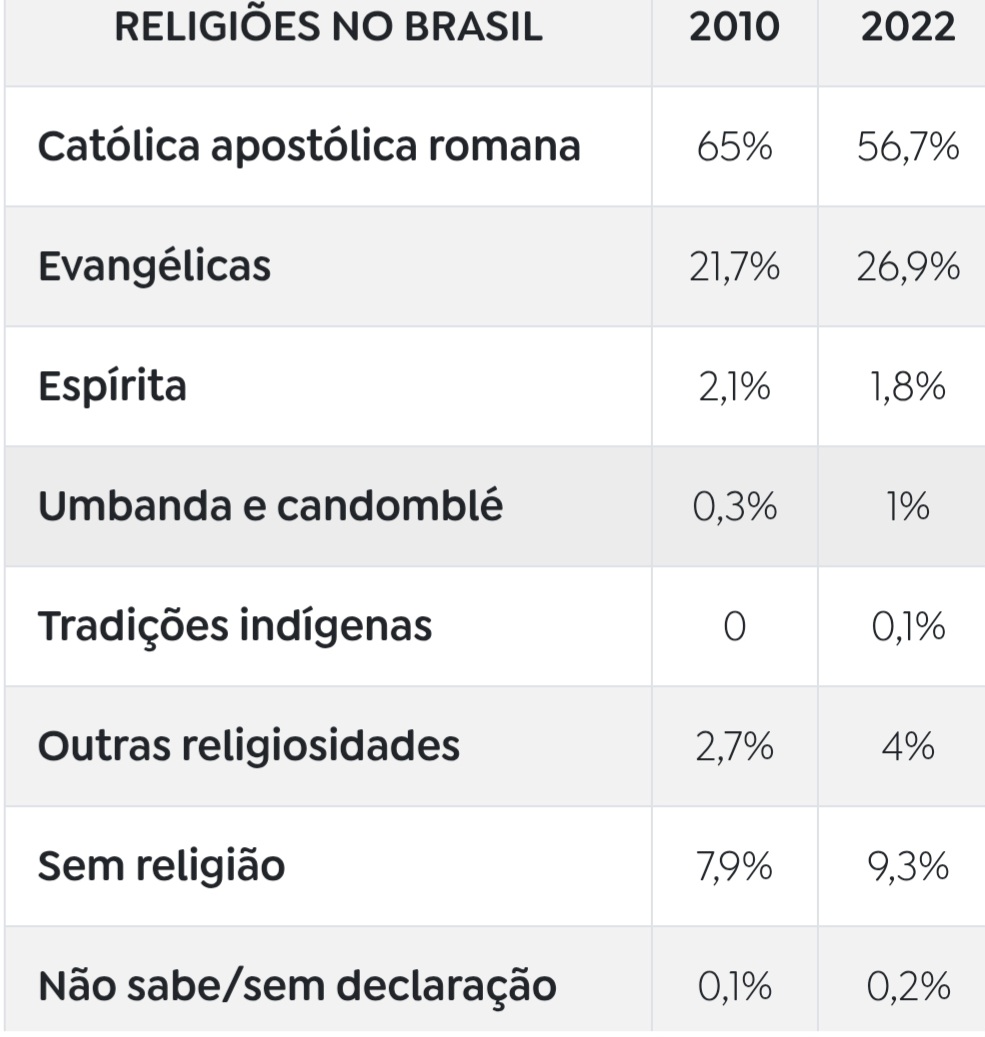
Task: Select the 4% Outras religiosidades cell
Action: click(x=907, y=747)
